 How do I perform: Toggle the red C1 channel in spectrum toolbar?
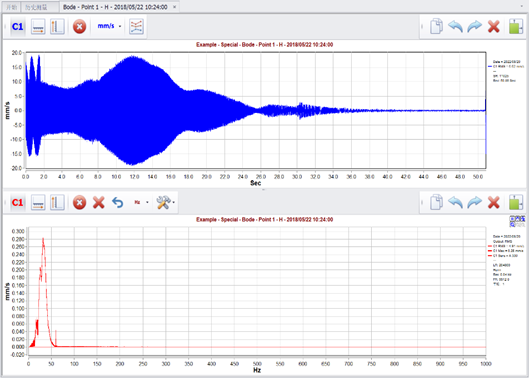pos(17,203)
